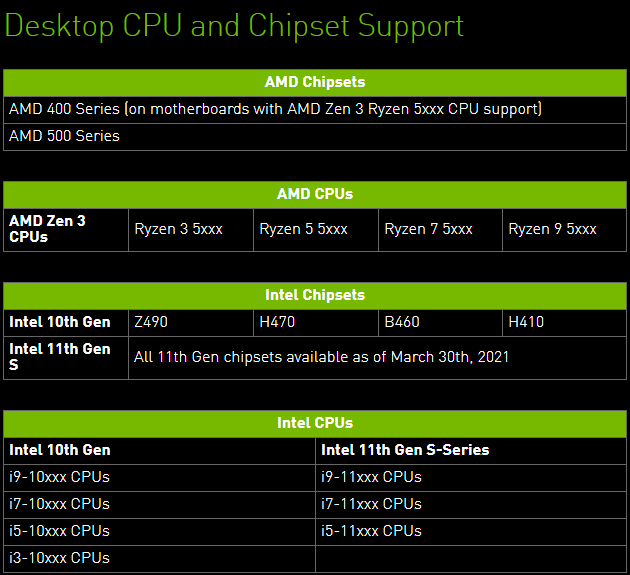This screenshot has width=630, height=575.
Task: Click the Intel Chipsets table header
Action: click(315, 295)
